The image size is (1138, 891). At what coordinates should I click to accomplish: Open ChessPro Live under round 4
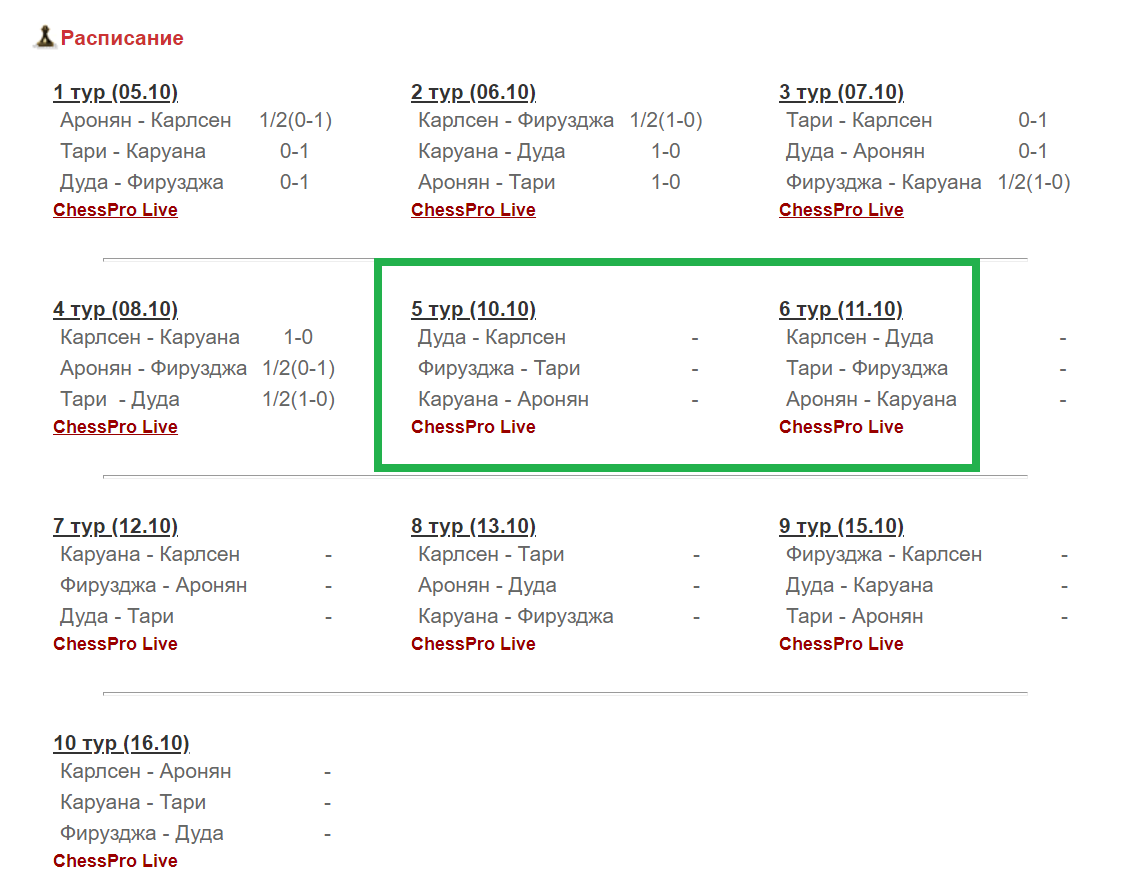[115, 427]
